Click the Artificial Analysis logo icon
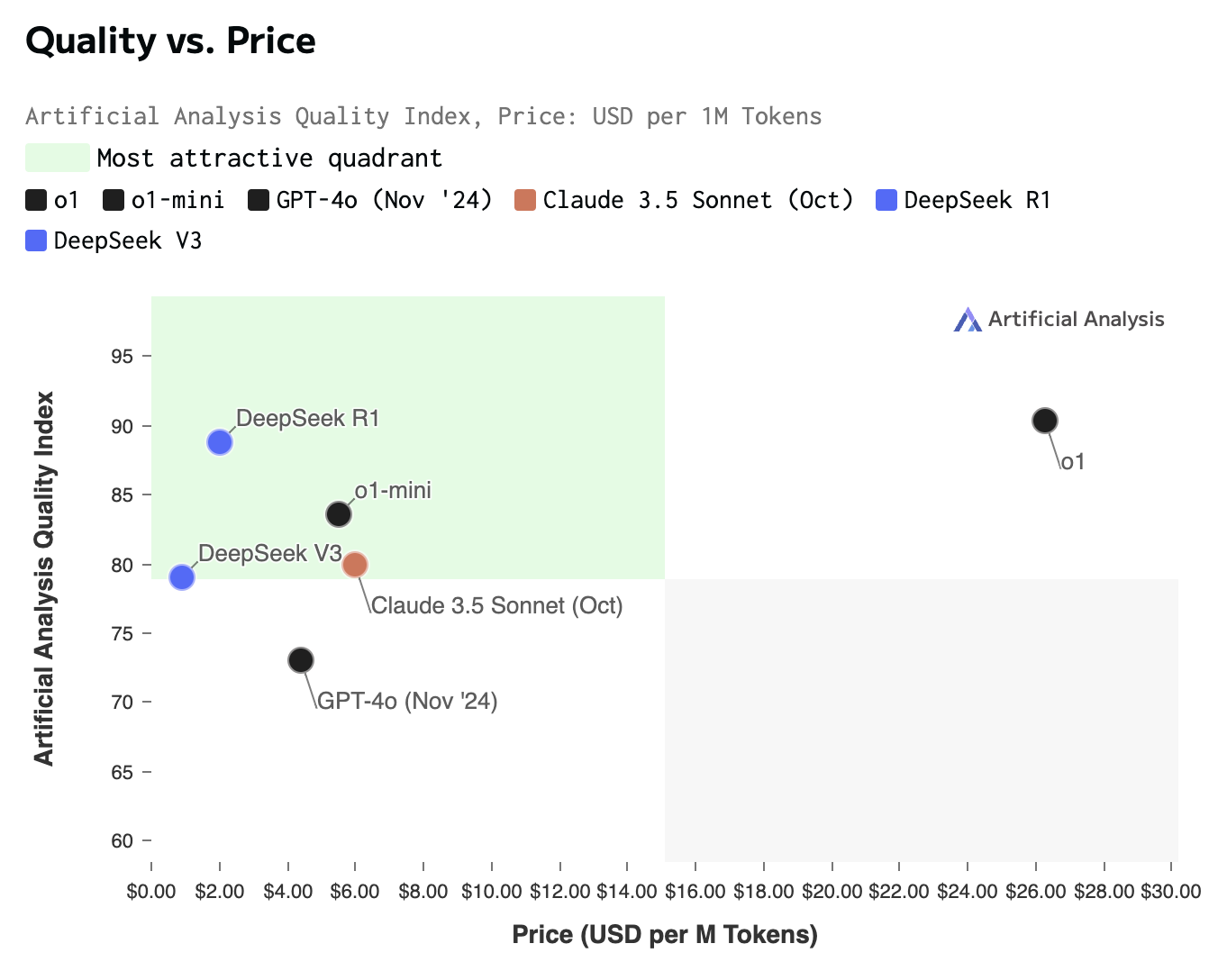Viewport: 1227px width, 980px height. [968, 320]
